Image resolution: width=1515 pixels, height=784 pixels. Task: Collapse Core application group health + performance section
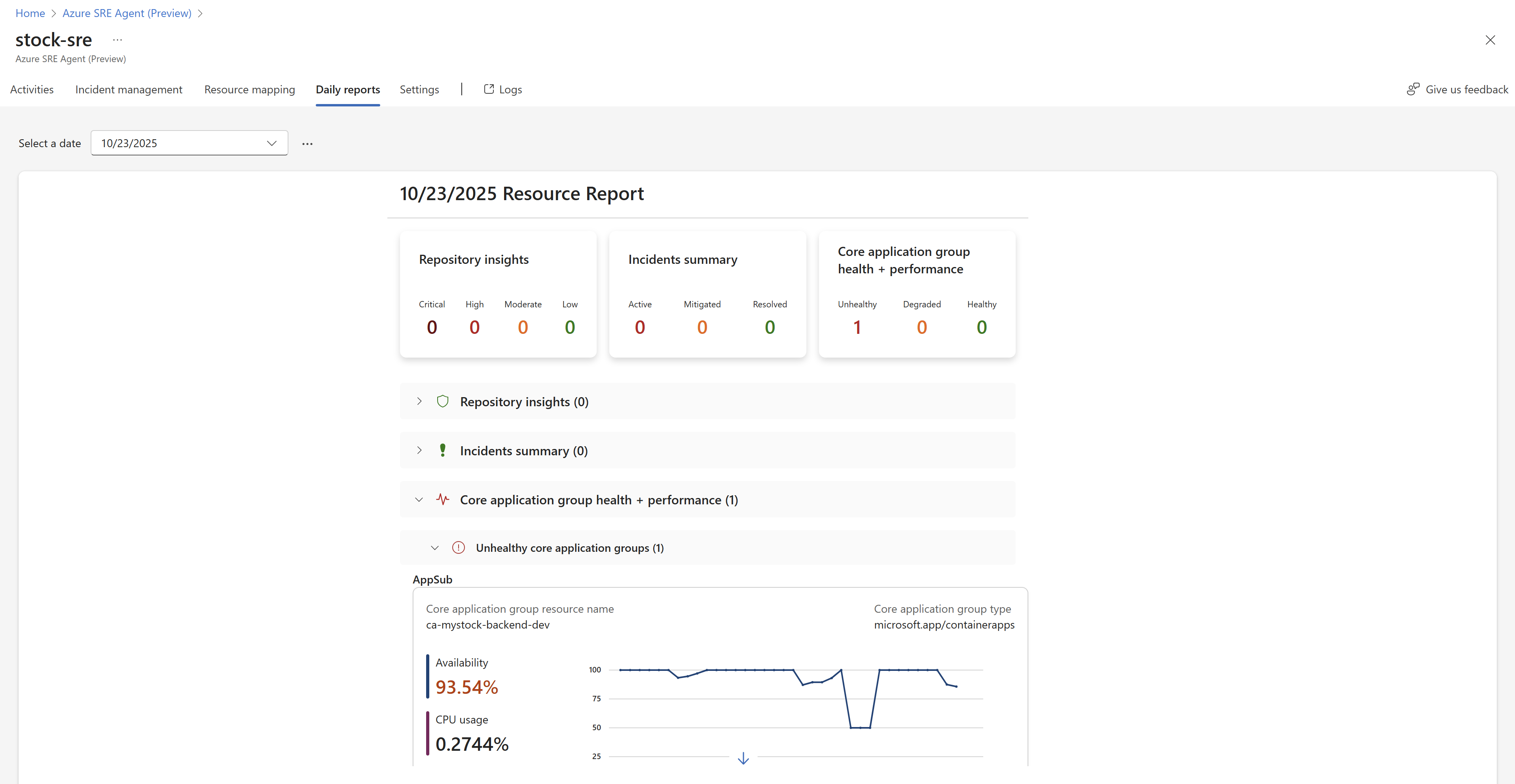tap(419, 499)
